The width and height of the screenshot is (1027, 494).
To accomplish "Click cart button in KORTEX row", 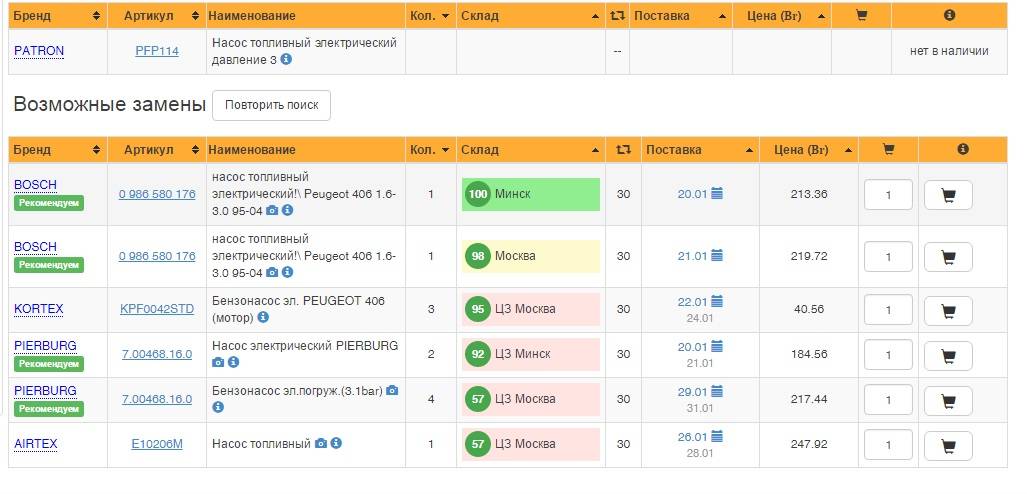I will point(948,310).
